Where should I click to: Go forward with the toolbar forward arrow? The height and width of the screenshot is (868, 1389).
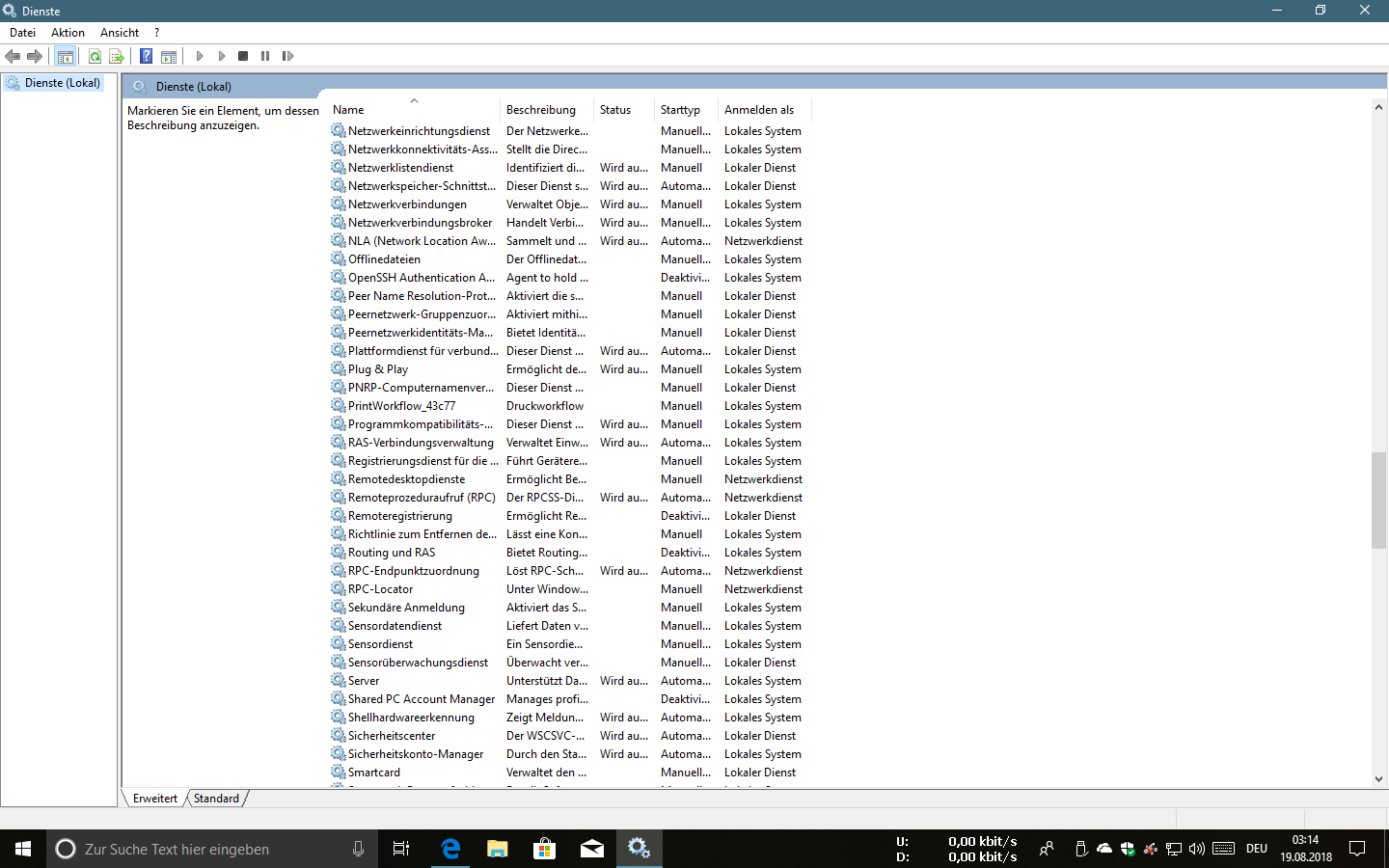click(35, 56)
